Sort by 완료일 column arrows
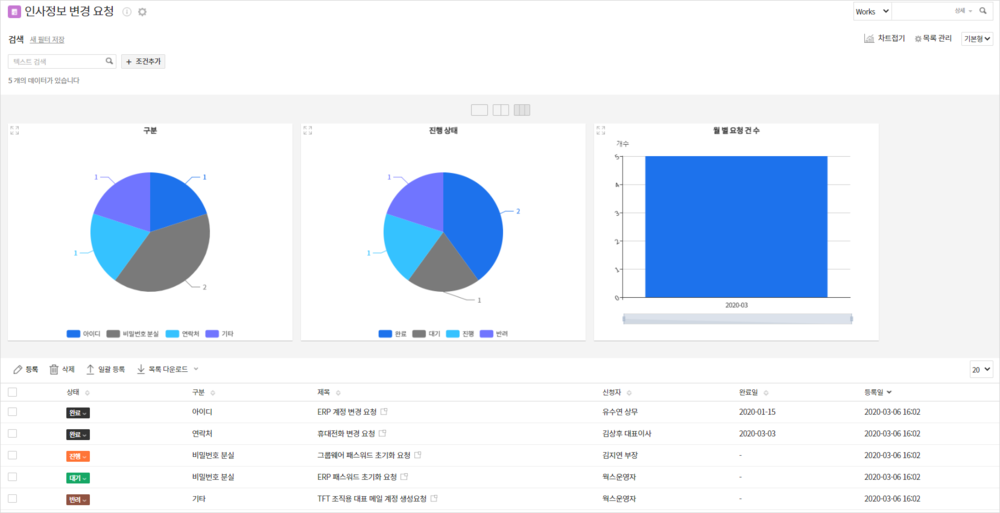The height and width of the screenshot is (513, 1000). [x=765, y=392]
